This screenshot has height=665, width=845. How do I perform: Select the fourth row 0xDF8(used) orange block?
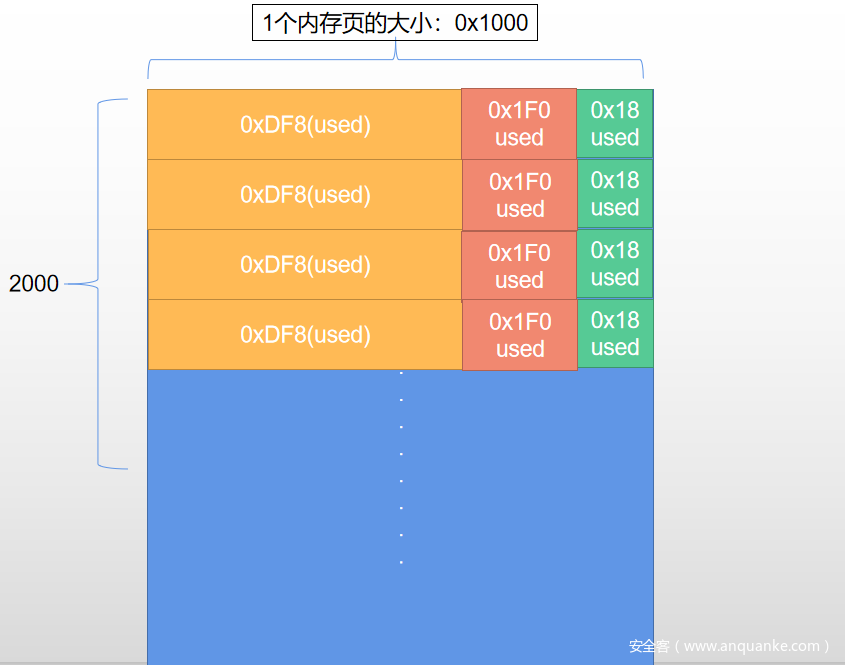[x=305, y=335]
